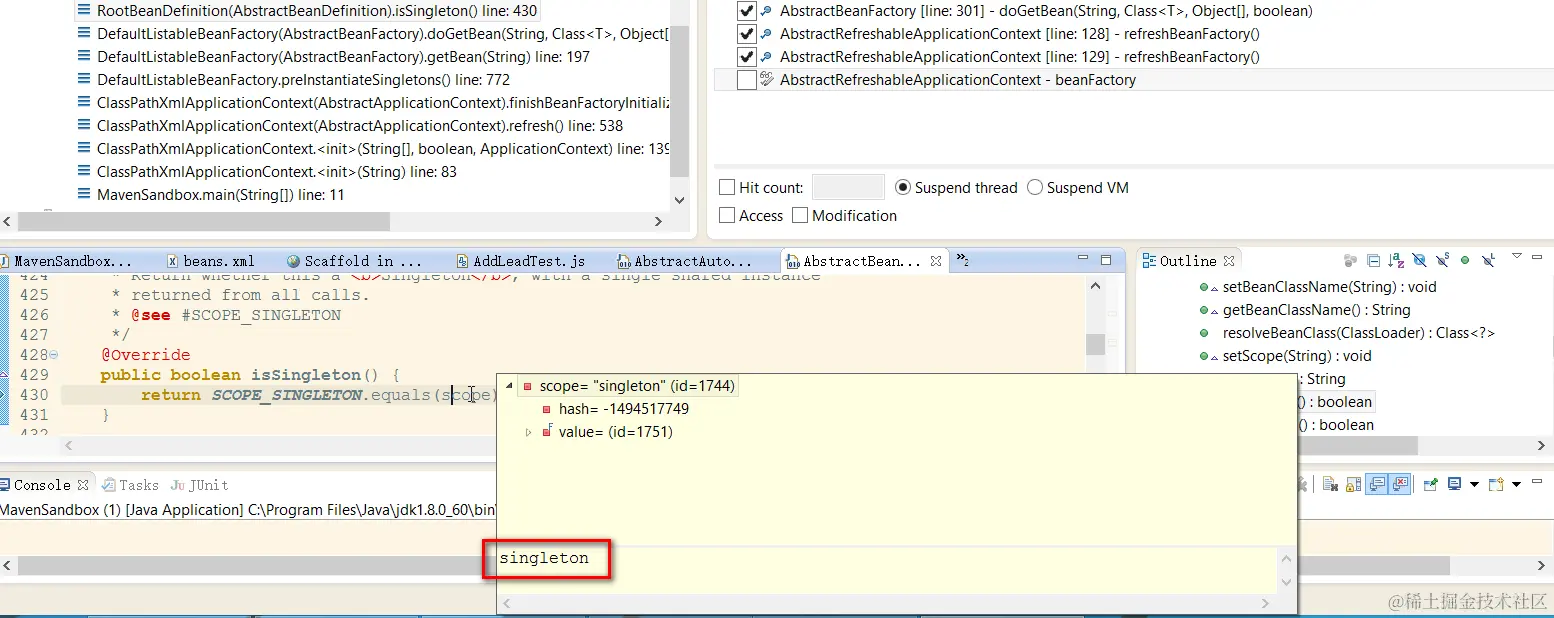
Task: Open the Open Console dropdown arrow
Action: [x=1516, y=485]
